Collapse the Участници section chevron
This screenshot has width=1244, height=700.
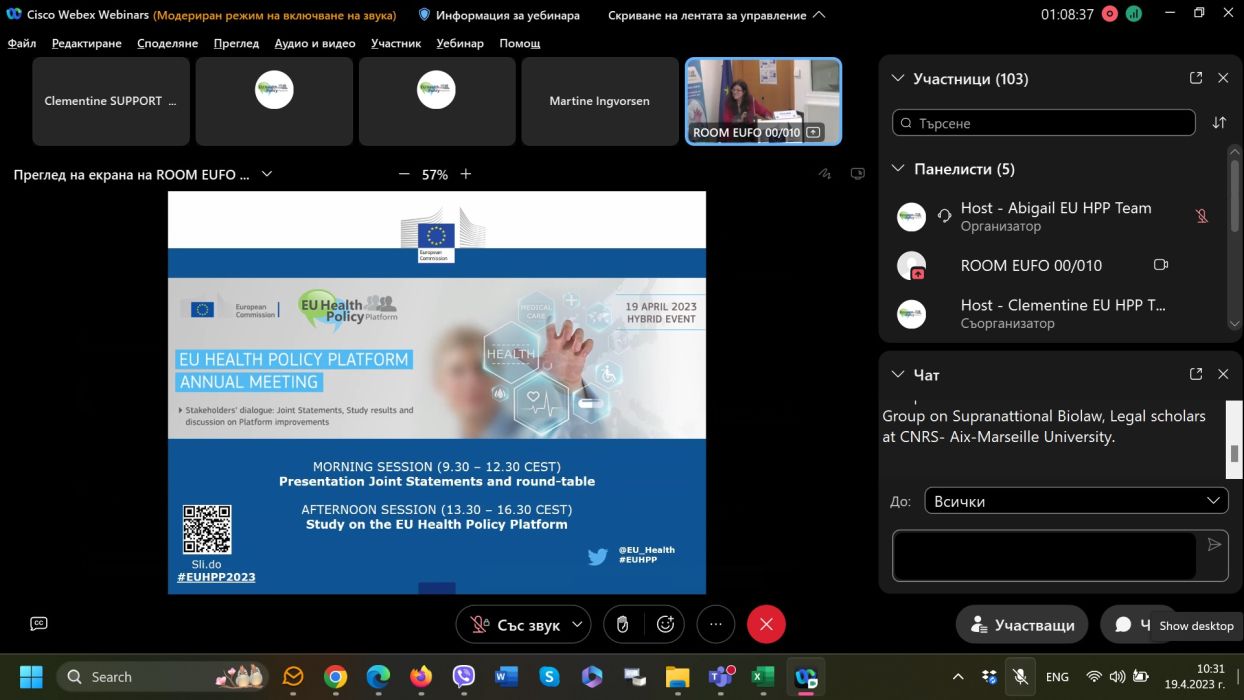click(897, 78)
